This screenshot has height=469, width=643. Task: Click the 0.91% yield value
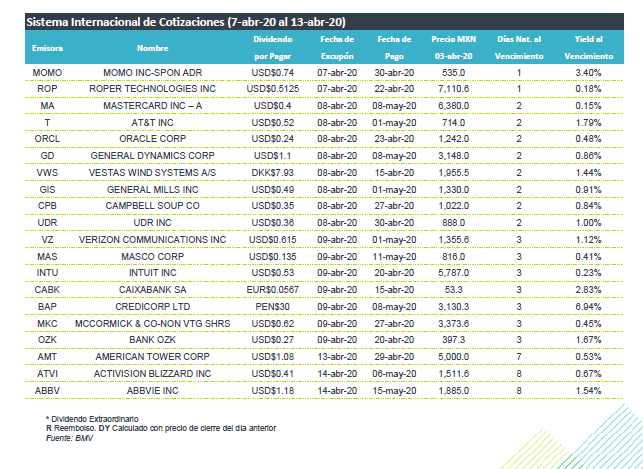click(x=588, y=190)
